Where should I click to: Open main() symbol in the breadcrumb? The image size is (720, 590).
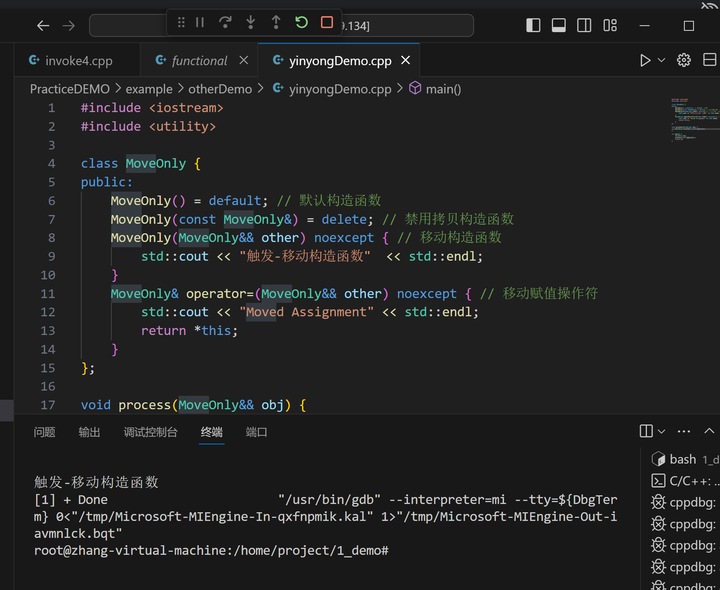[435, 89]
